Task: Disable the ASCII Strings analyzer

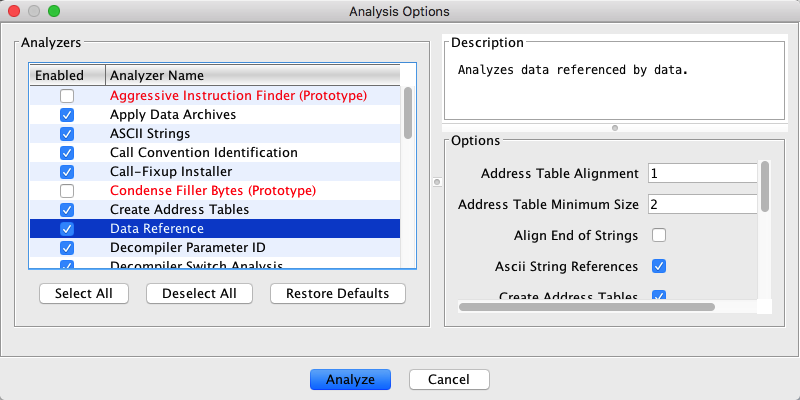Action: pyautogui.click(x=67, y=134)
